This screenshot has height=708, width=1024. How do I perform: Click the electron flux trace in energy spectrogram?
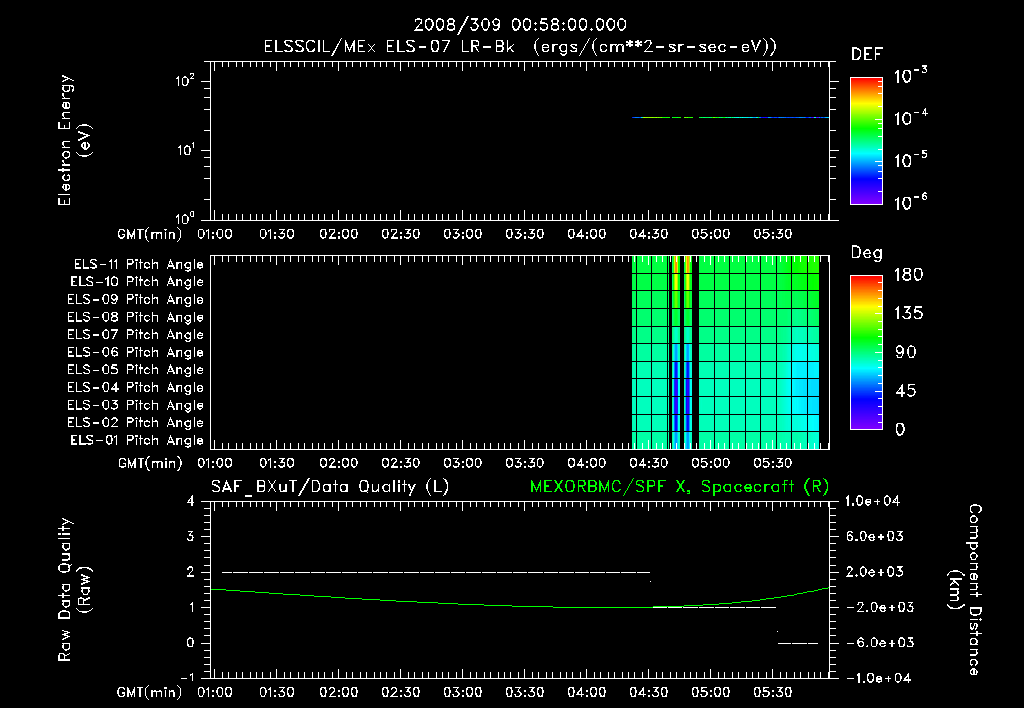(730, 118)
